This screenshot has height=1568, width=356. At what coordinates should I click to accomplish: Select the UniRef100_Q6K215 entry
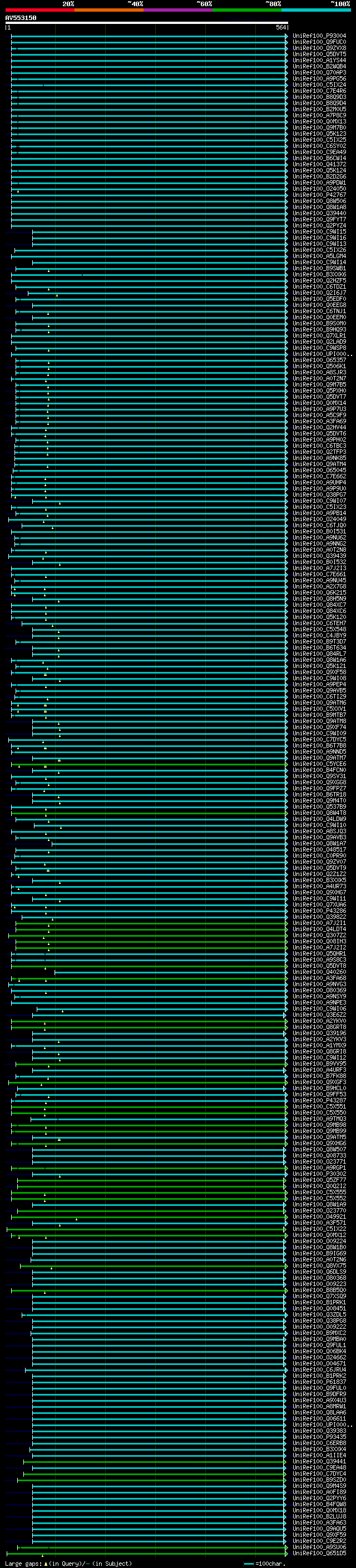(x=319, y=592)
